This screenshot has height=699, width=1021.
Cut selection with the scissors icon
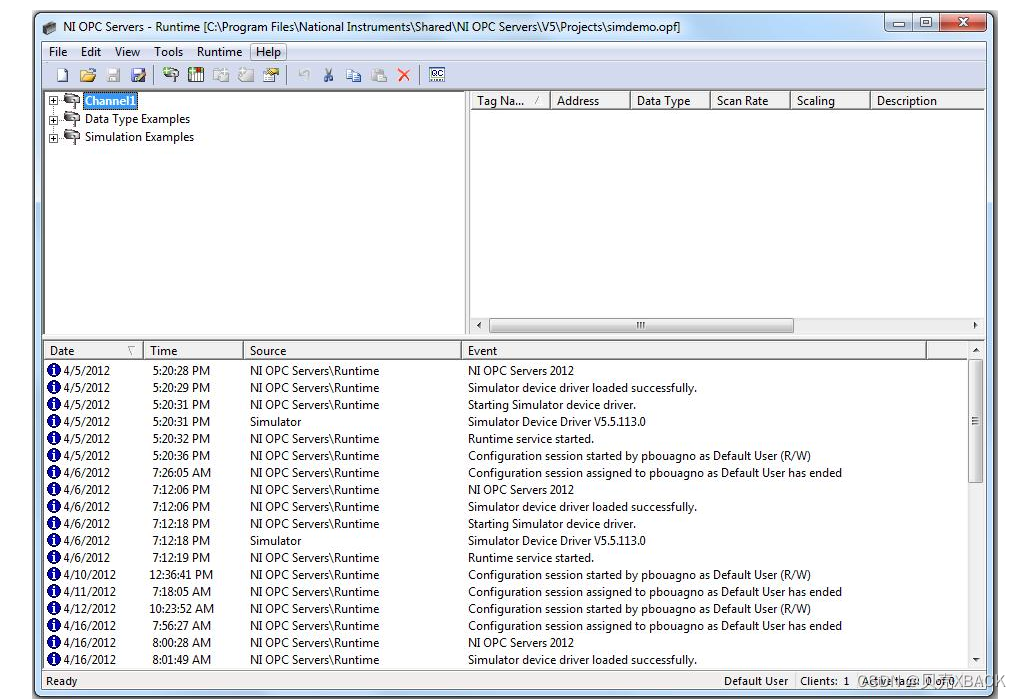click(x=329, y=75)
